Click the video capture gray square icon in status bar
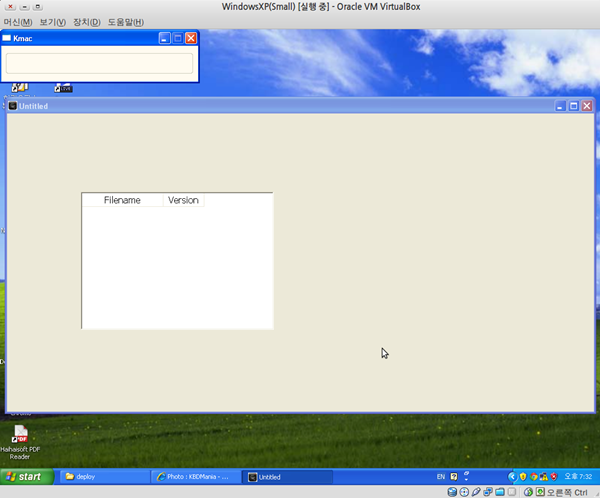 coord(512,492)
